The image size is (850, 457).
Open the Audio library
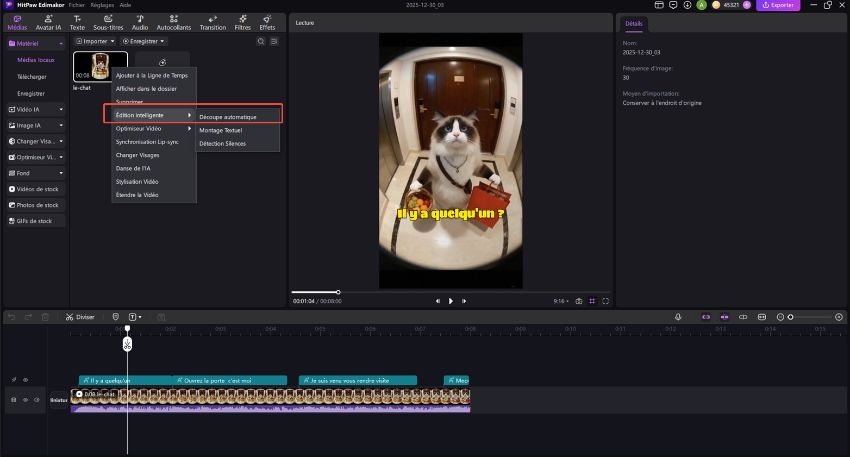point(140,23)
